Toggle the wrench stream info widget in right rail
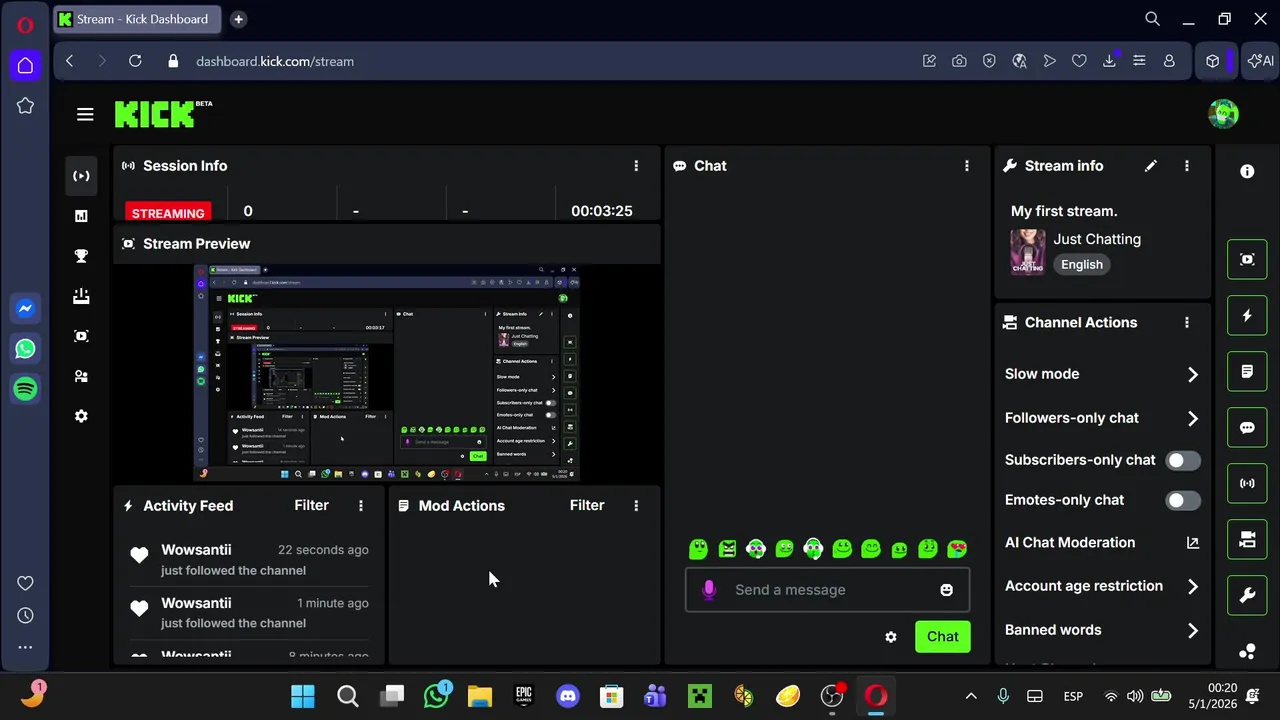This screenshot has width=1280, height=720. point(1247,596)
